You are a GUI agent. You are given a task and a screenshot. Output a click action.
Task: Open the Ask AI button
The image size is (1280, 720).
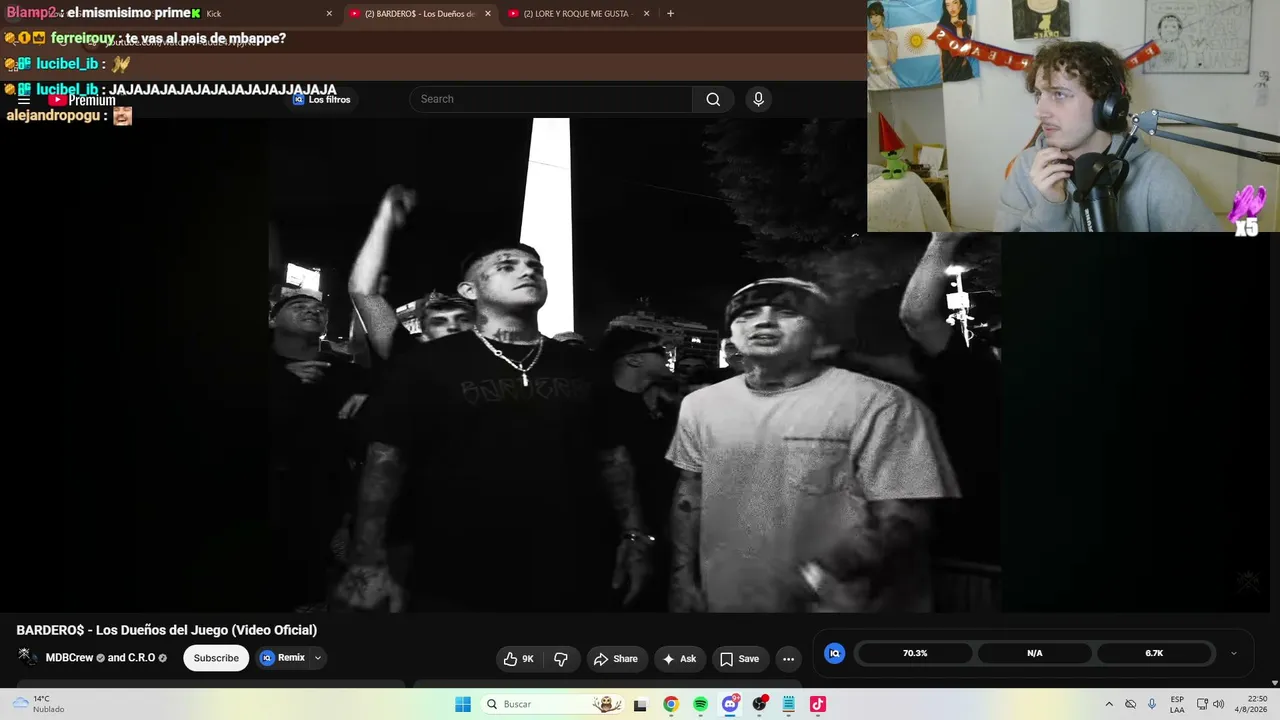click(x=679, y=659)
